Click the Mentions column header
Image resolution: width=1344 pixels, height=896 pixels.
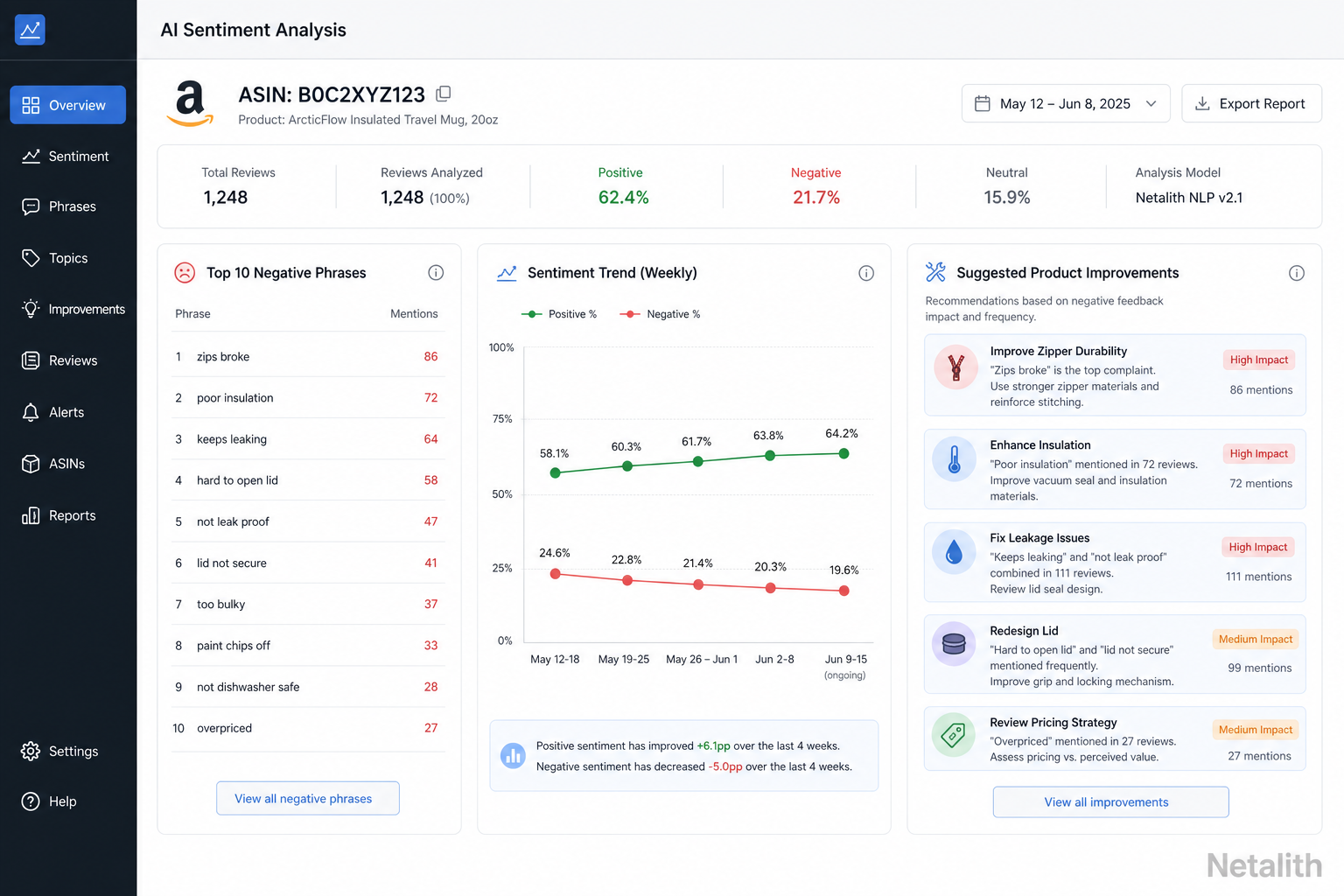[414, 313]
